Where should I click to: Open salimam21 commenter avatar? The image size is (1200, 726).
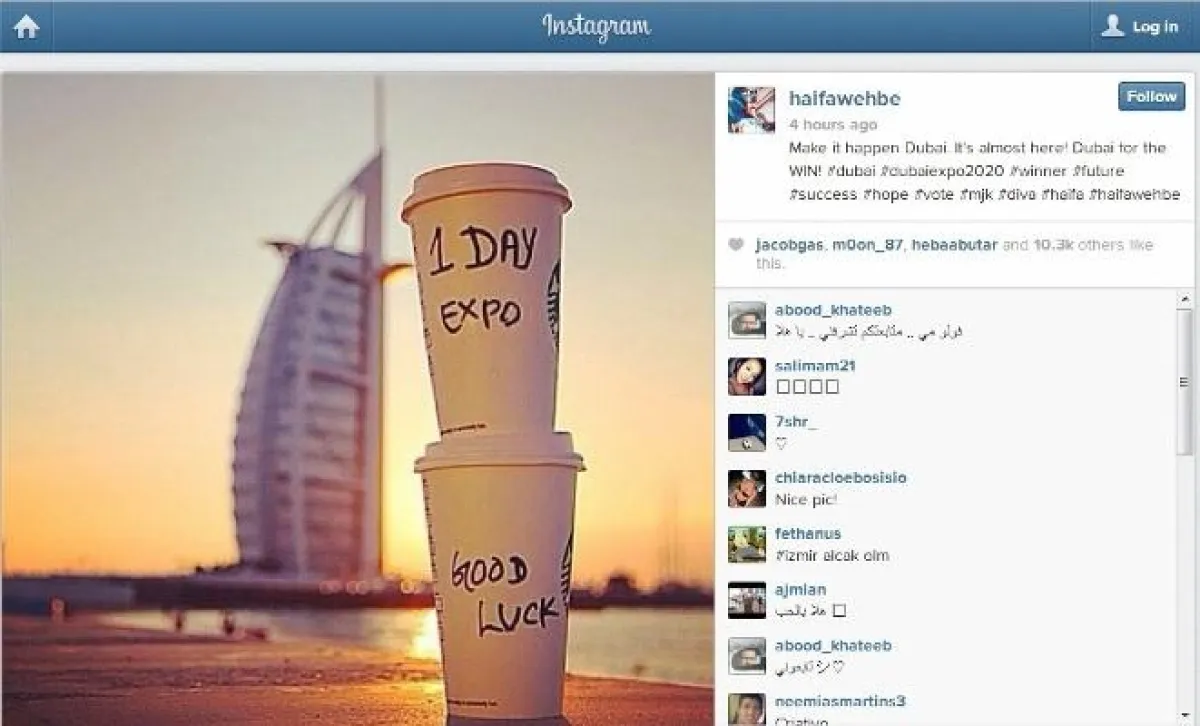(x=747, y=376)
